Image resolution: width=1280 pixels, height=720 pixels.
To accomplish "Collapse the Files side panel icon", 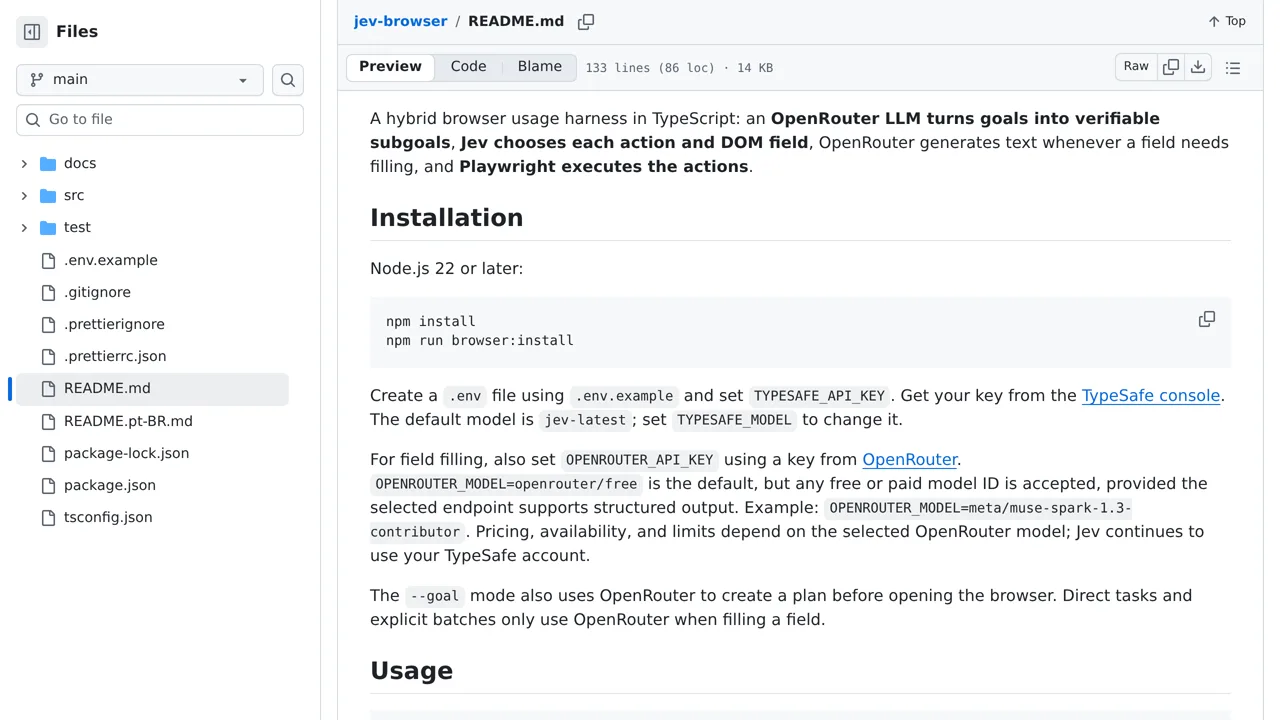I will pos(32,32).
